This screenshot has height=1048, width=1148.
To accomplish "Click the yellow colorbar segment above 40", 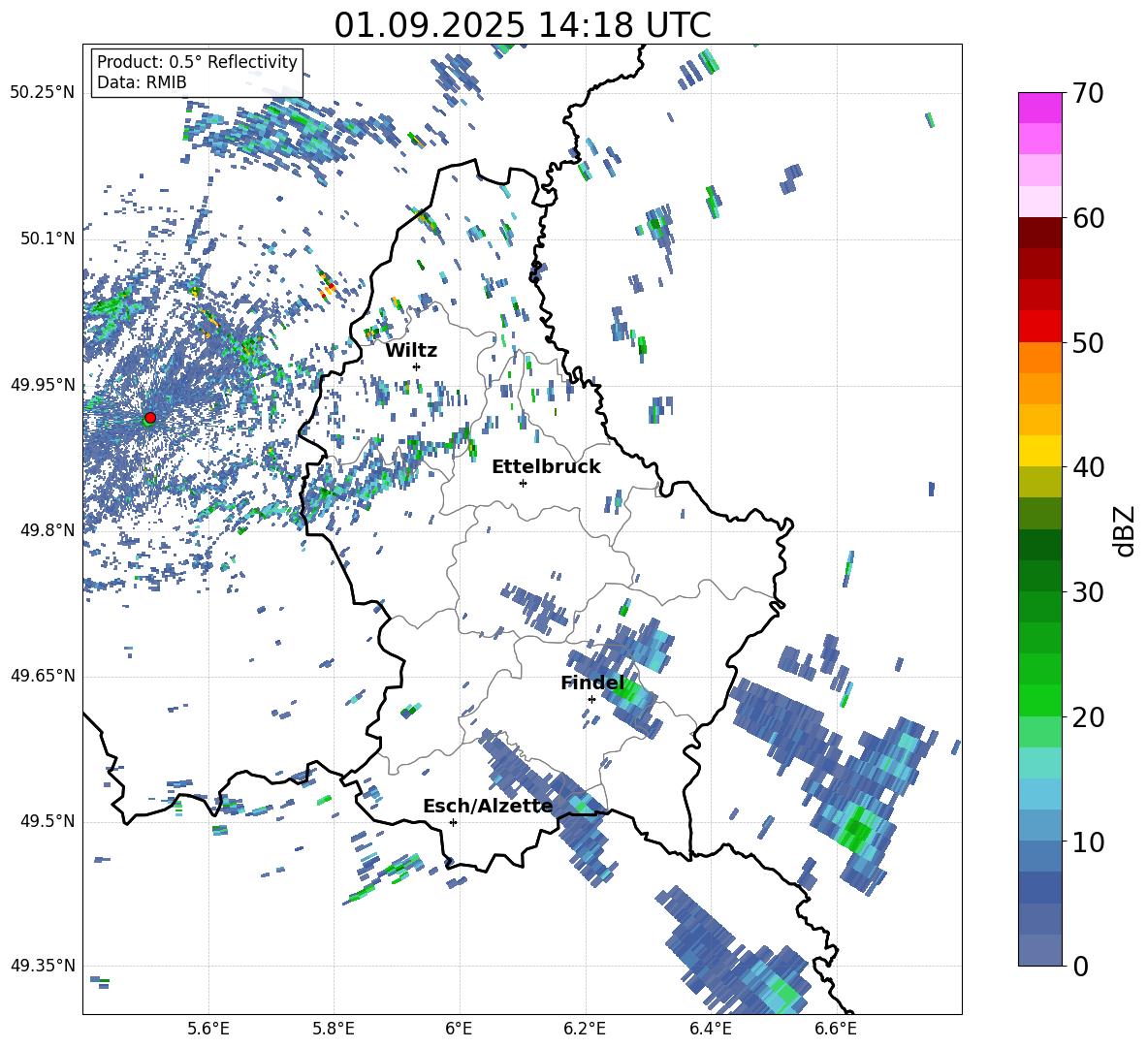I will [1039, 451].
